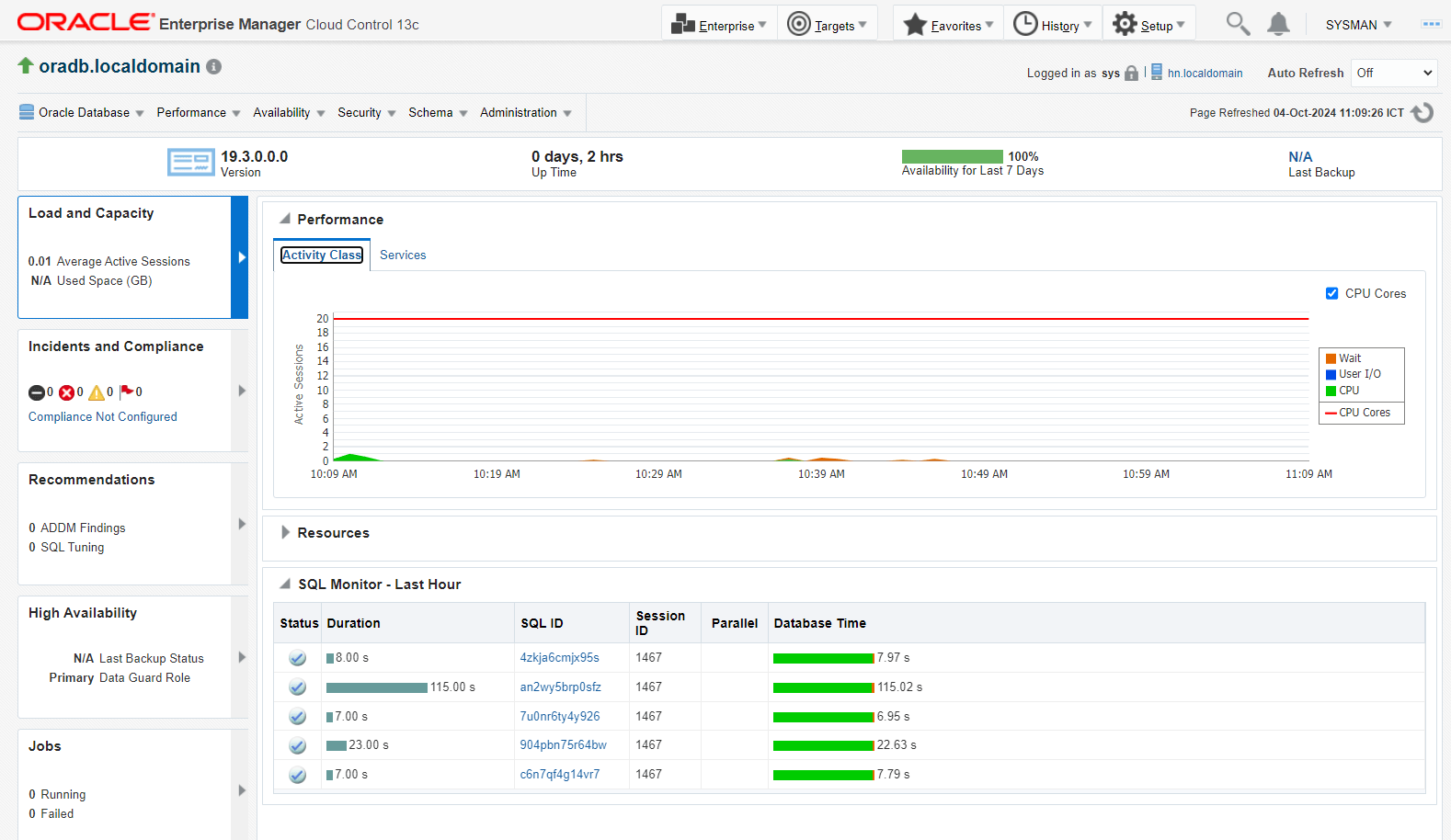
Task: Click the fatal incidents black icon
Action: [36, 393]
